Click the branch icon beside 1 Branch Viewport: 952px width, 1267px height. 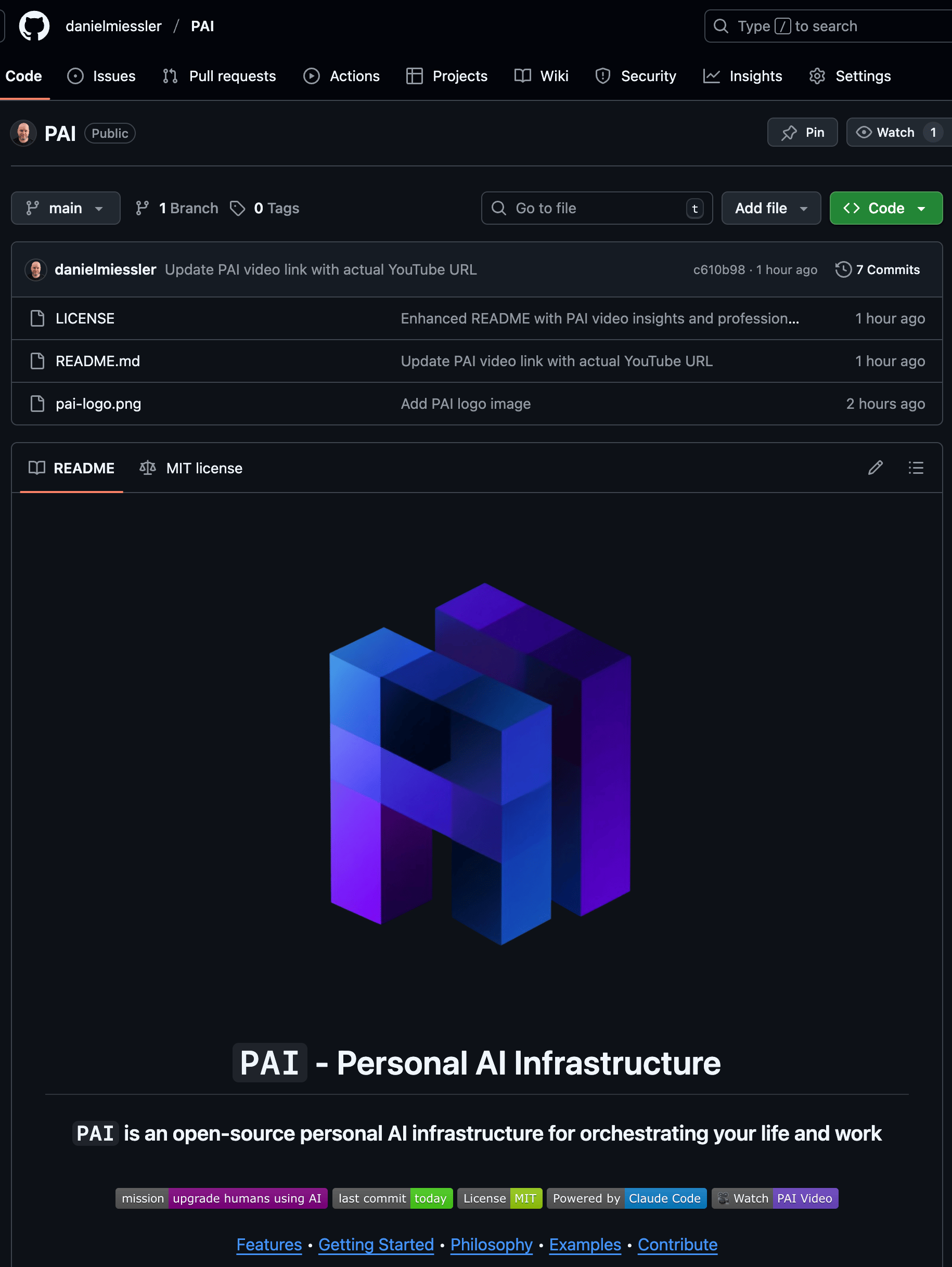click(x=142, y=209)
